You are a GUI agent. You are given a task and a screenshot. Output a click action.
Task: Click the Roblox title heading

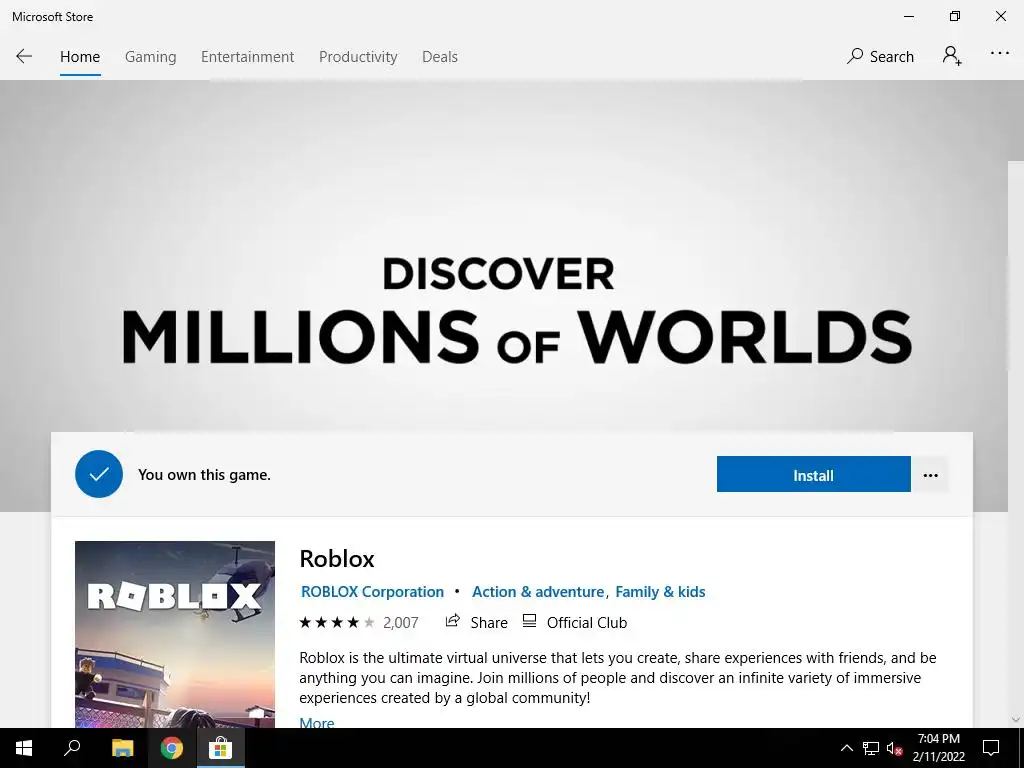click(x=337, y=559)
